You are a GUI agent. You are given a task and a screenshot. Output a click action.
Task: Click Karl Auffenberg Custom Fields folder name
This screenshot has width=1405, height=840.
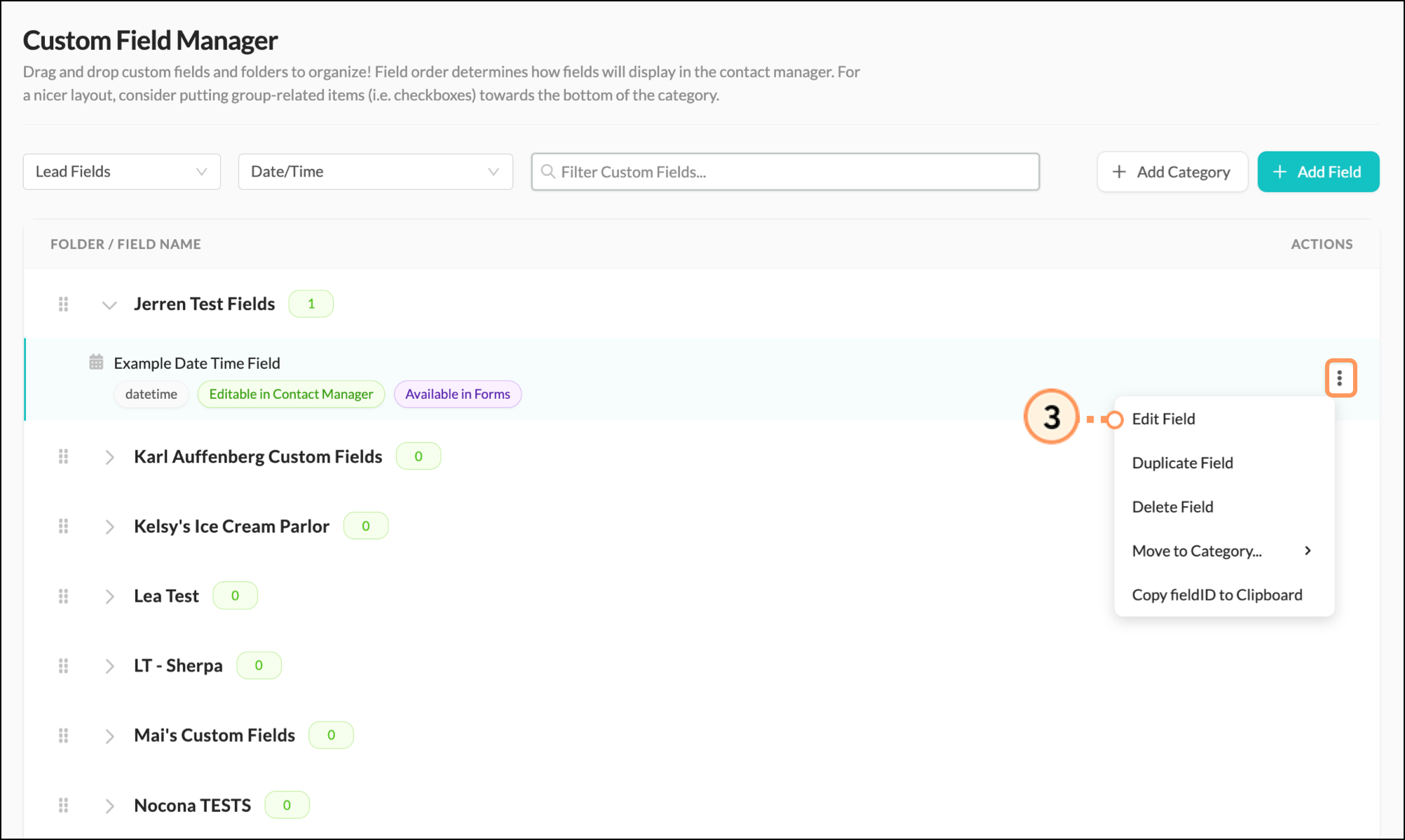[x=258, y=456]
